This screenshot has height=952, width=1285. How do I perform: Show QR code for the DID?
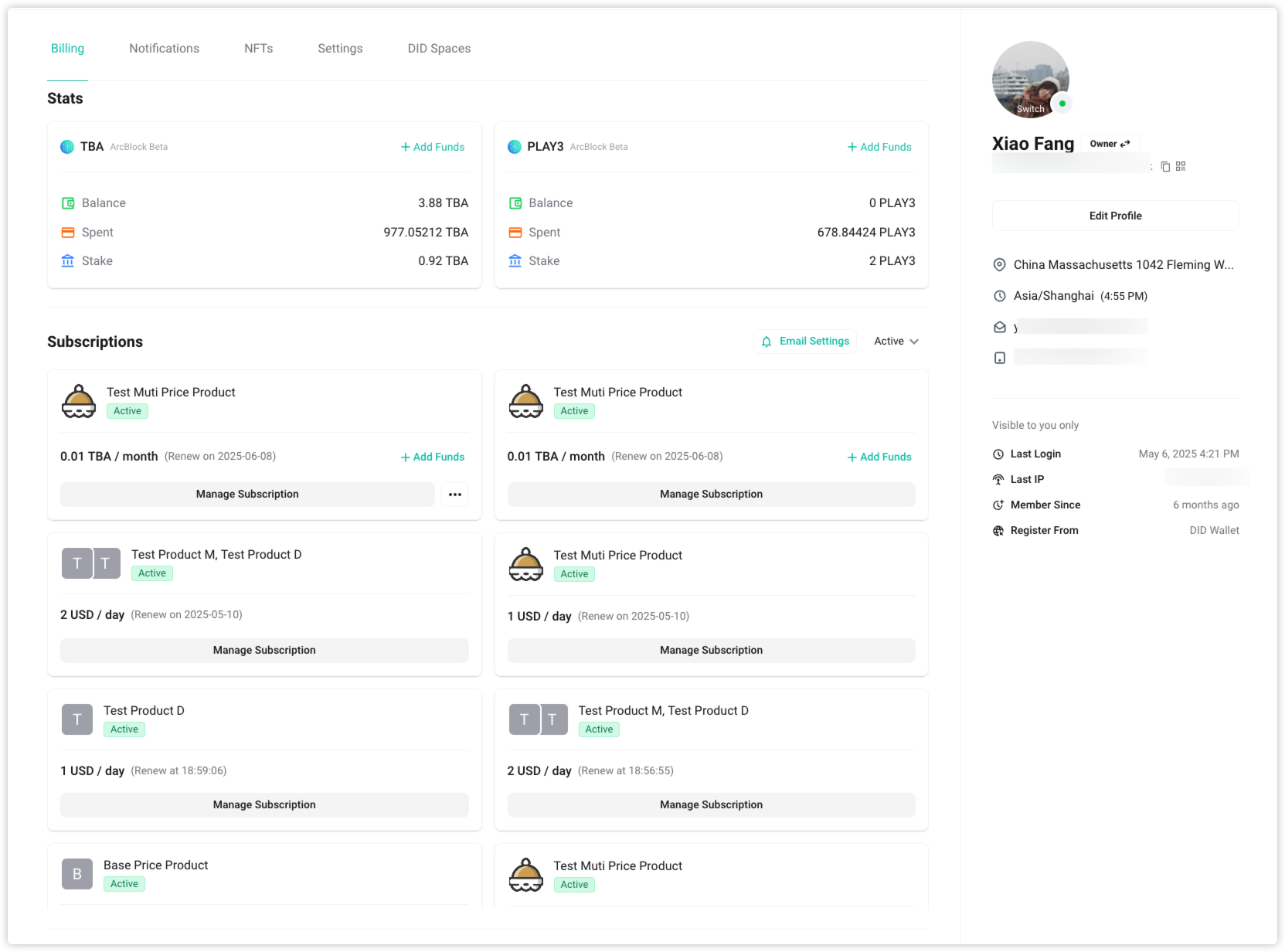pyautogui.click(x=1181, y=166)
